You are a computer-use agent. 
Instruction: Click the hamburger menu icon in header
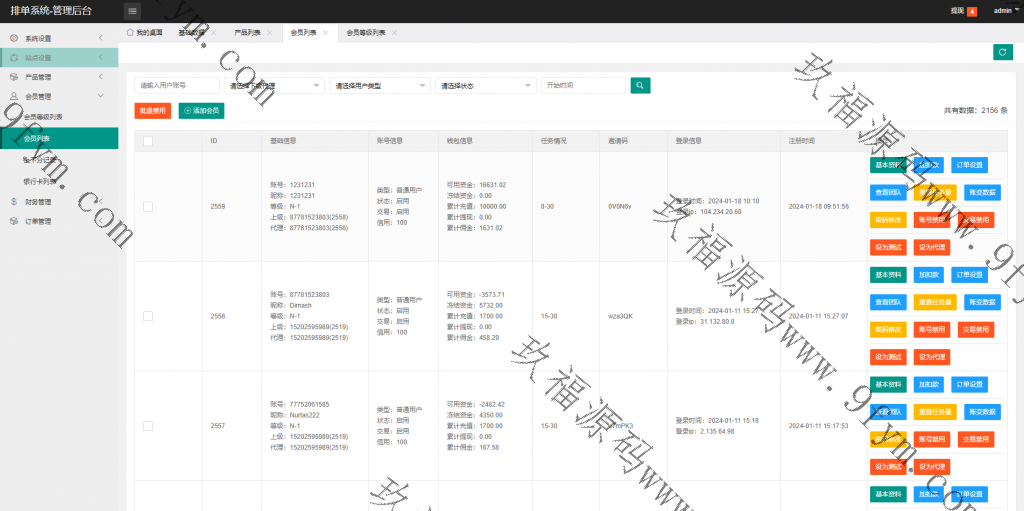click(x=133, y=11)
